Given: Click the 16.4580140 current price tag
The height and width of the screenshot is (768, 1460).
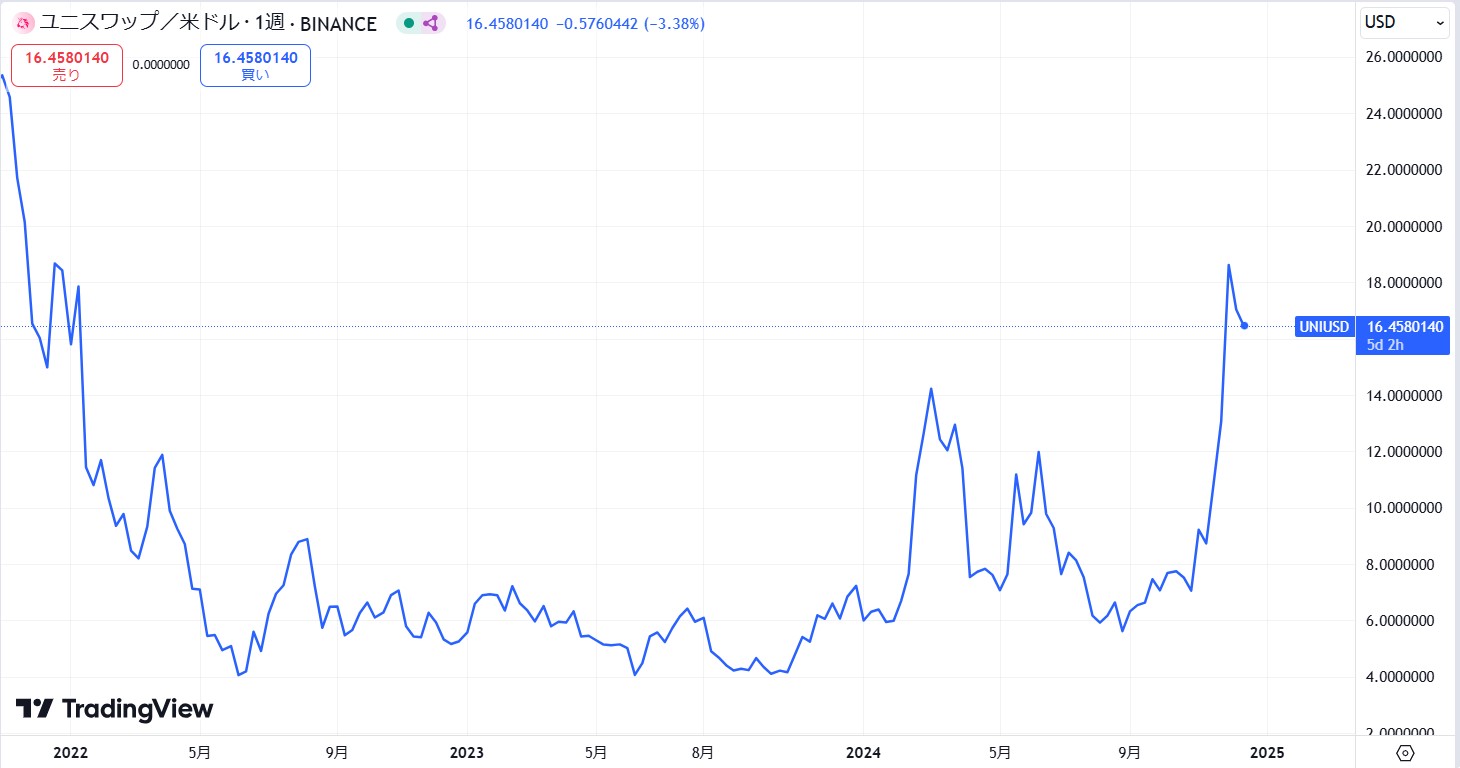Looking at the screenshot, I should [1405, 327].
